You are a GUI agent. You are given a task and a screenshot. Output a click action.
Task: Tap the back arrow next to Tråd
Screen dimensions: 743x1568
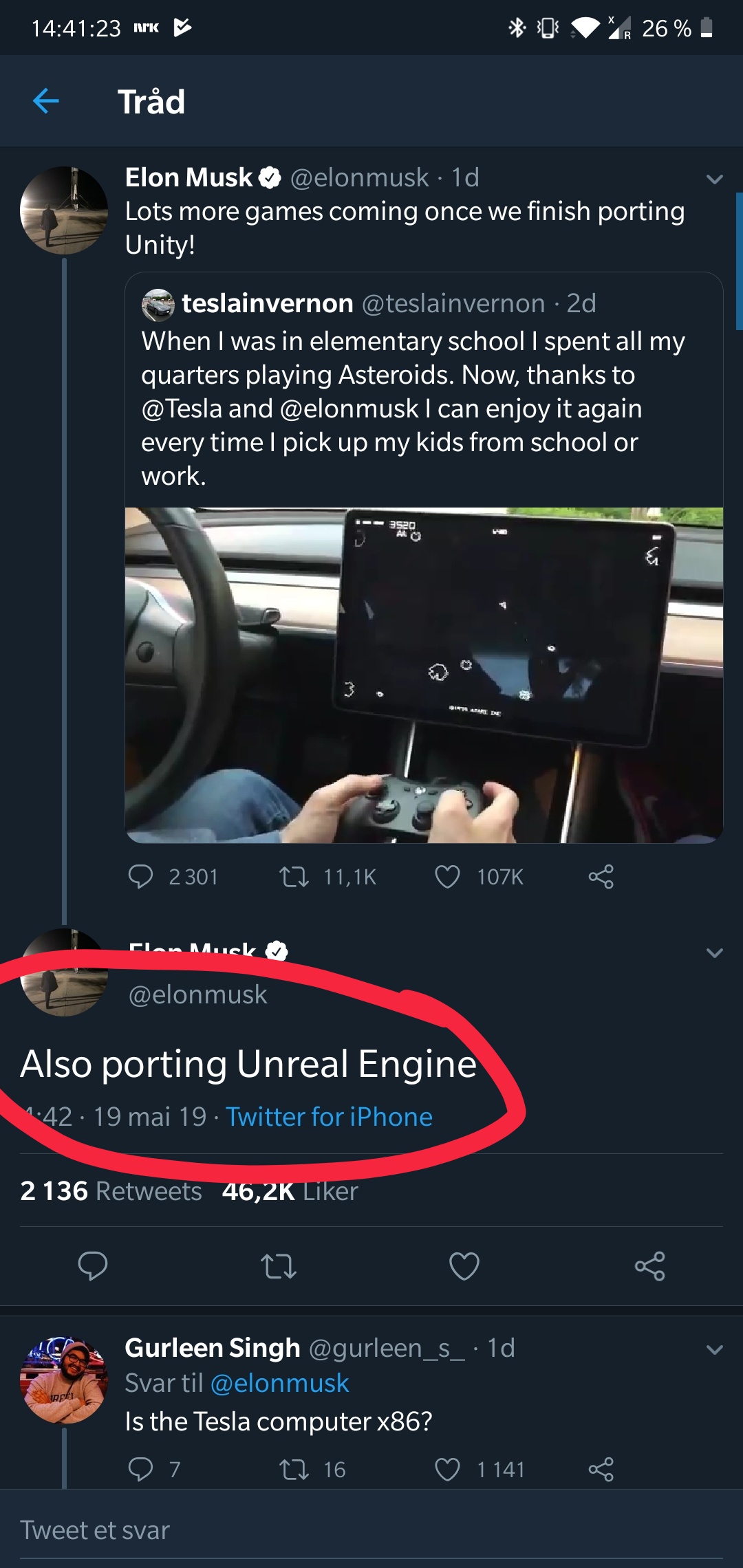[x=46, y=101]
